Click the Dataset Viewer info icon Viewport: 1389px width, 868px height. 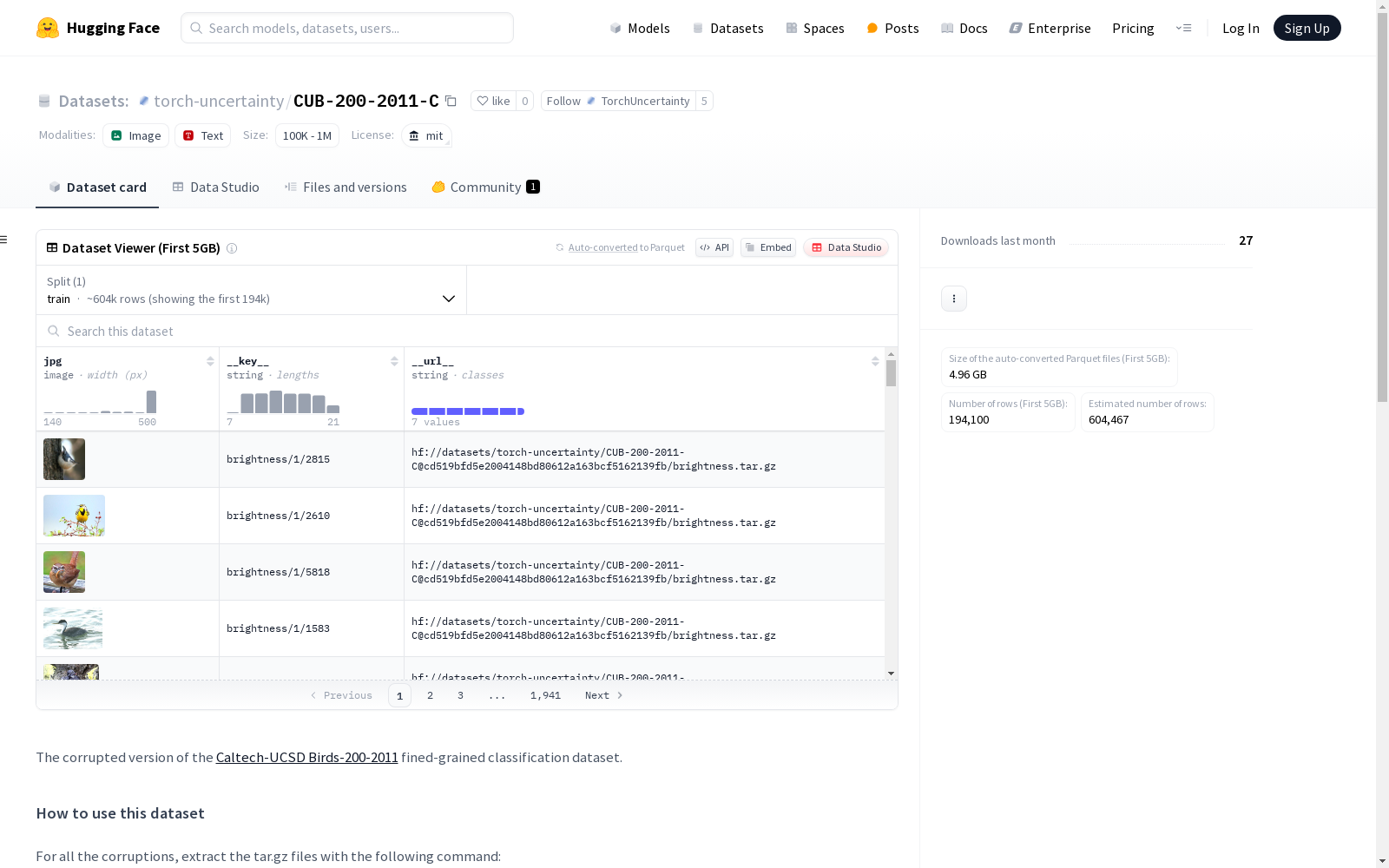232,248
